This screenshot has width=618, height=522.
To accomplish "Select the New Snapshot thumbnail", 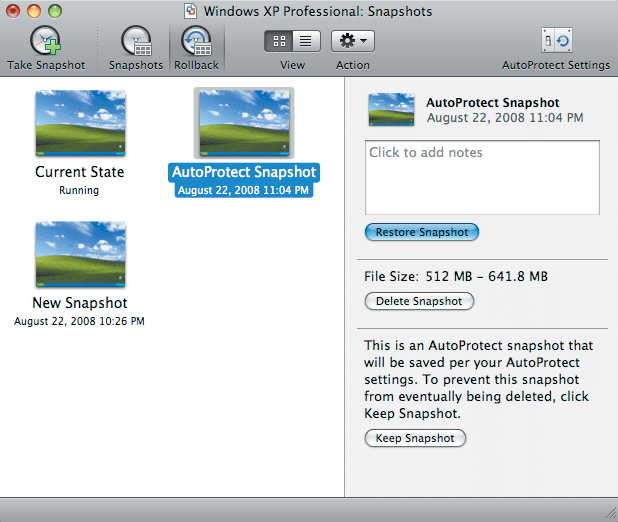I will (x=80, y=254).
